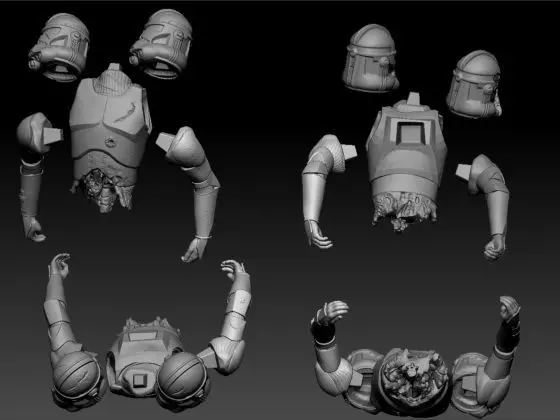Select the leftmost front-facing clone helmet at top
This screenshot has height=420, width=560.
pyautogui.click(x=59, y=48)
